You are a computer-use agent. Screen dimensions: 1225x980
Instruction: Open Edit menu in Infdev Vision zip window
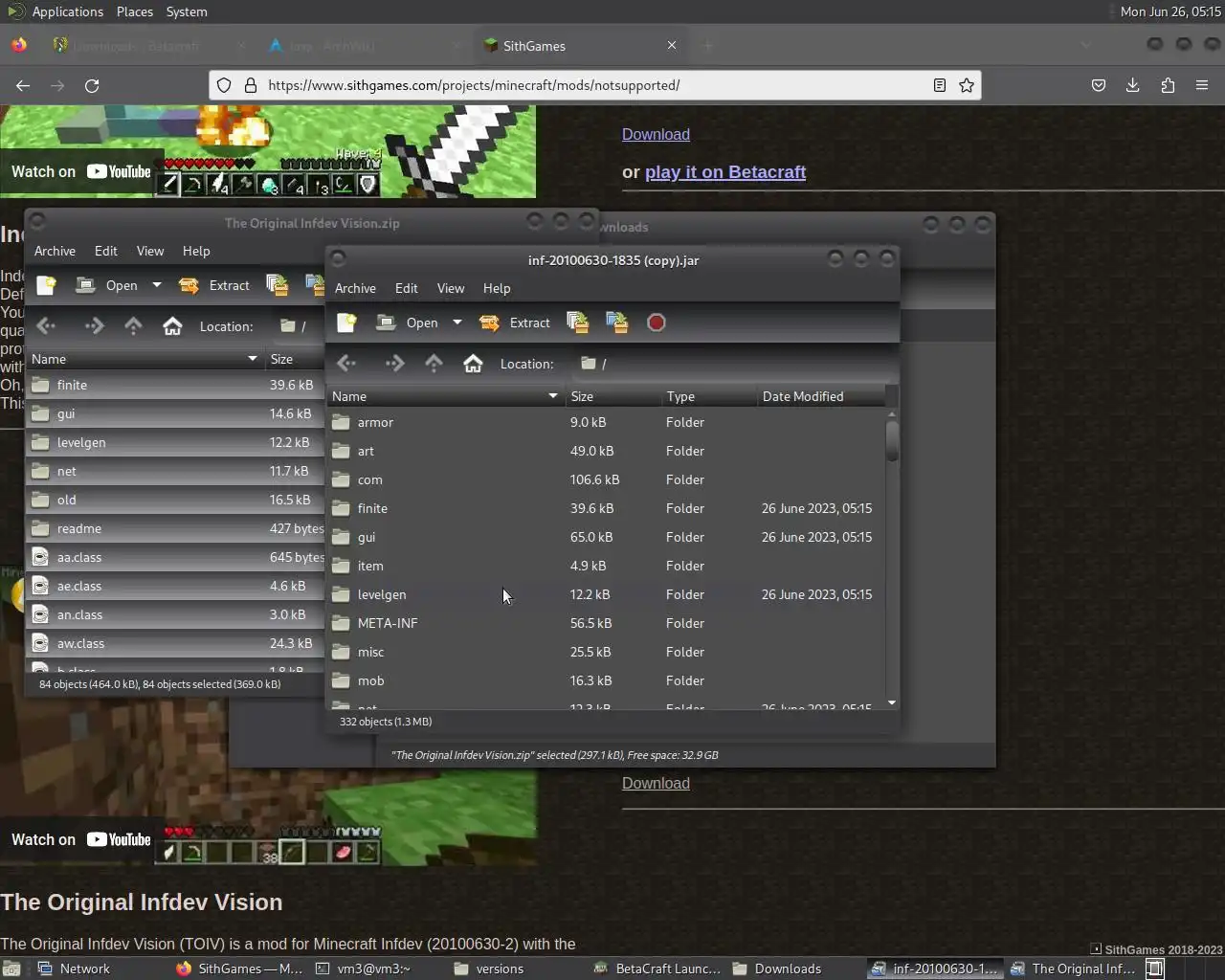(x=106, y=251)
